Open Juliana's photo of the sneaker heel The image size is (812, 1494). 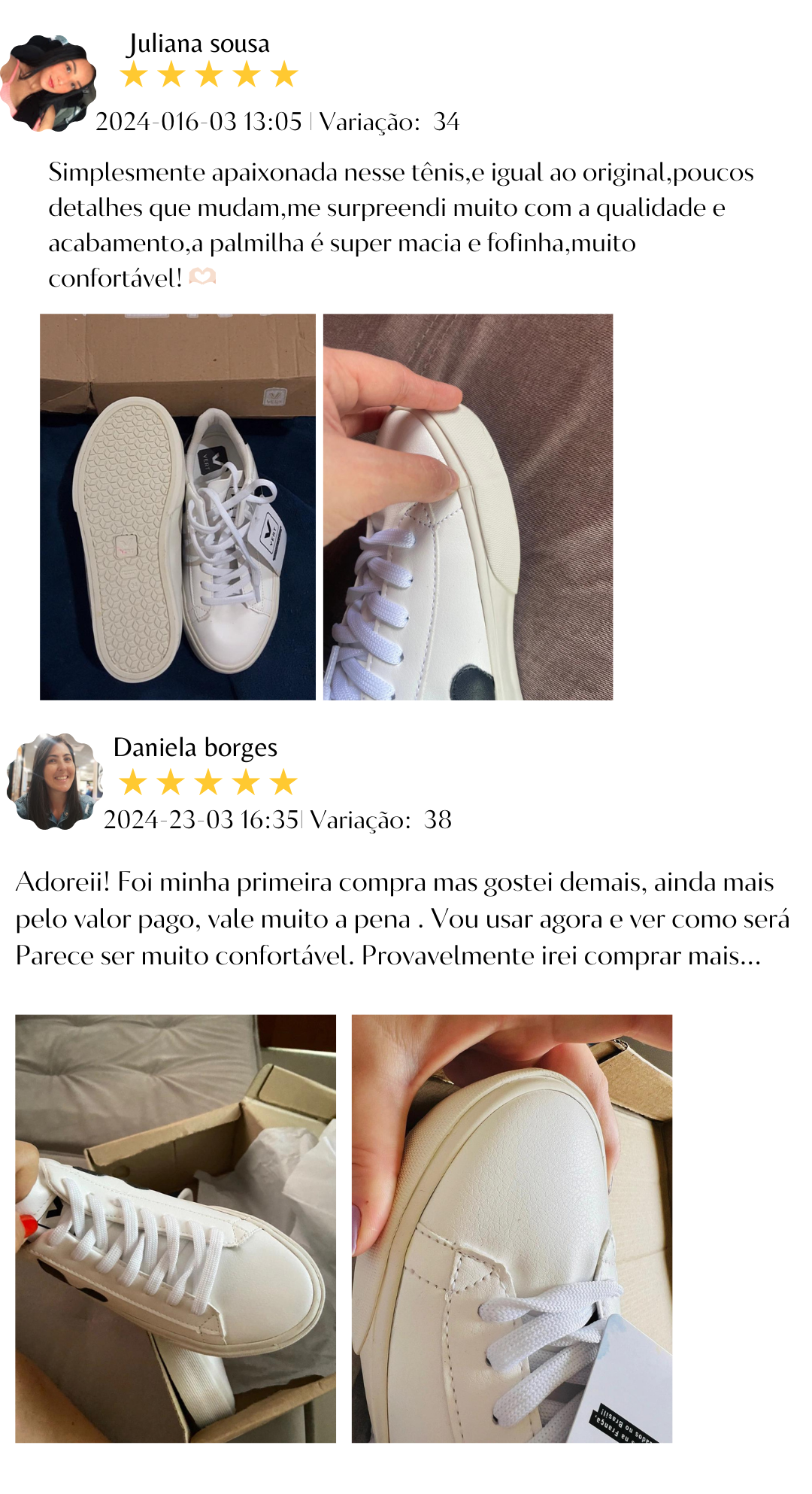(x=468, y=507)
